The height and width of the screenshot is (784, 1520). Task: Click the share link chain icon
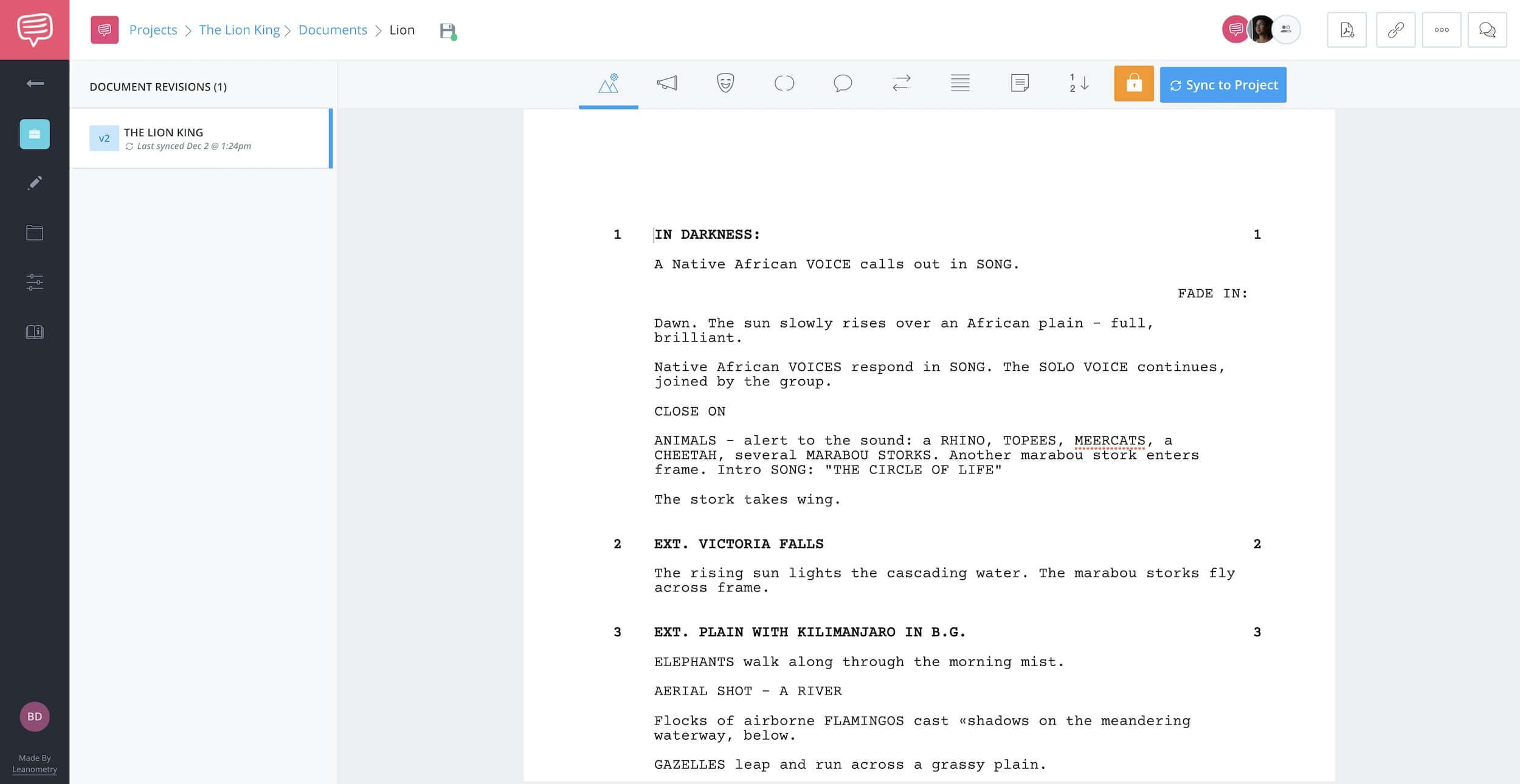(x=1395, y=30)
